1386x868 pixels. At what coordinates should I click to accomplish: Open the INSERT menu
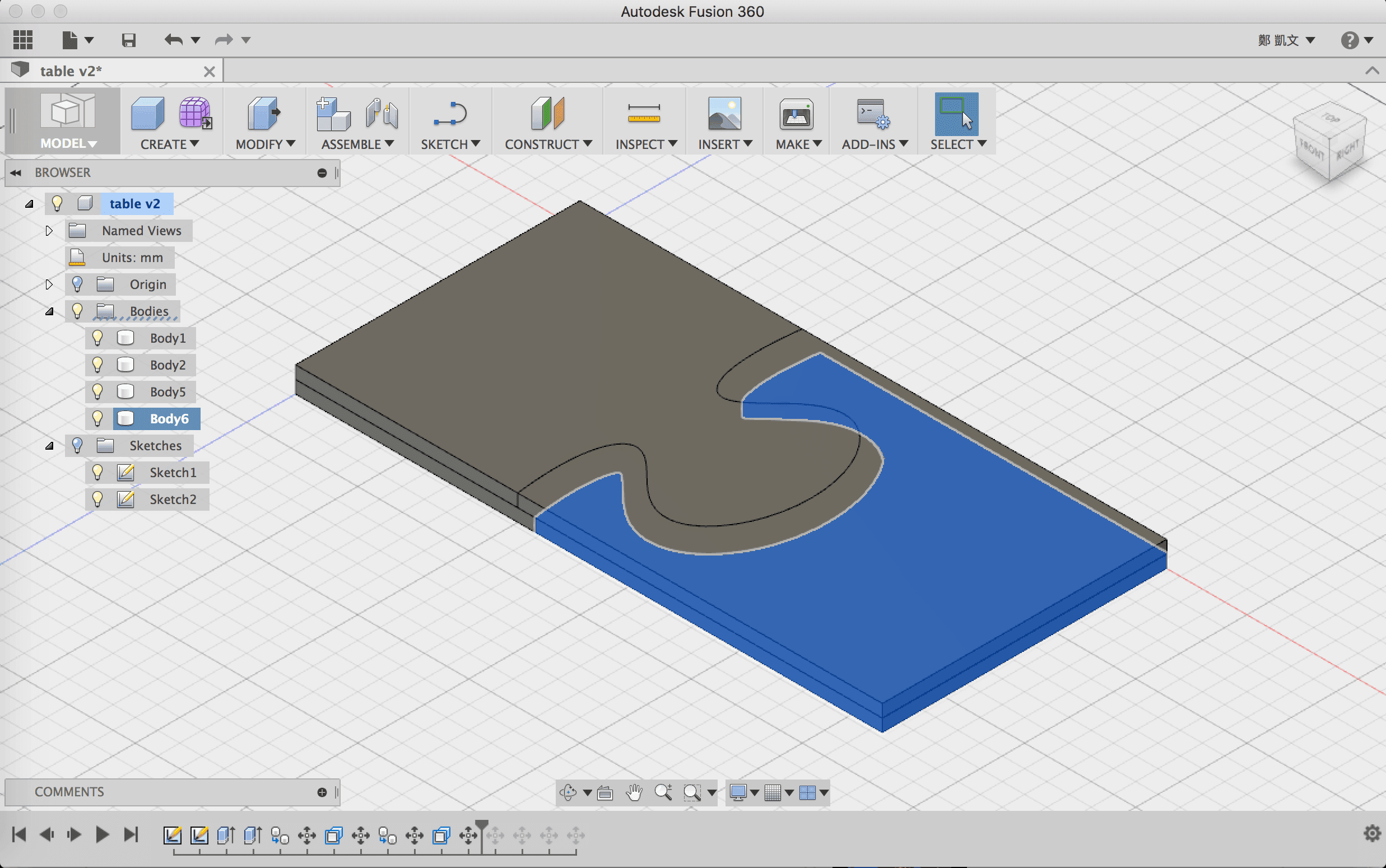[724, 144]
